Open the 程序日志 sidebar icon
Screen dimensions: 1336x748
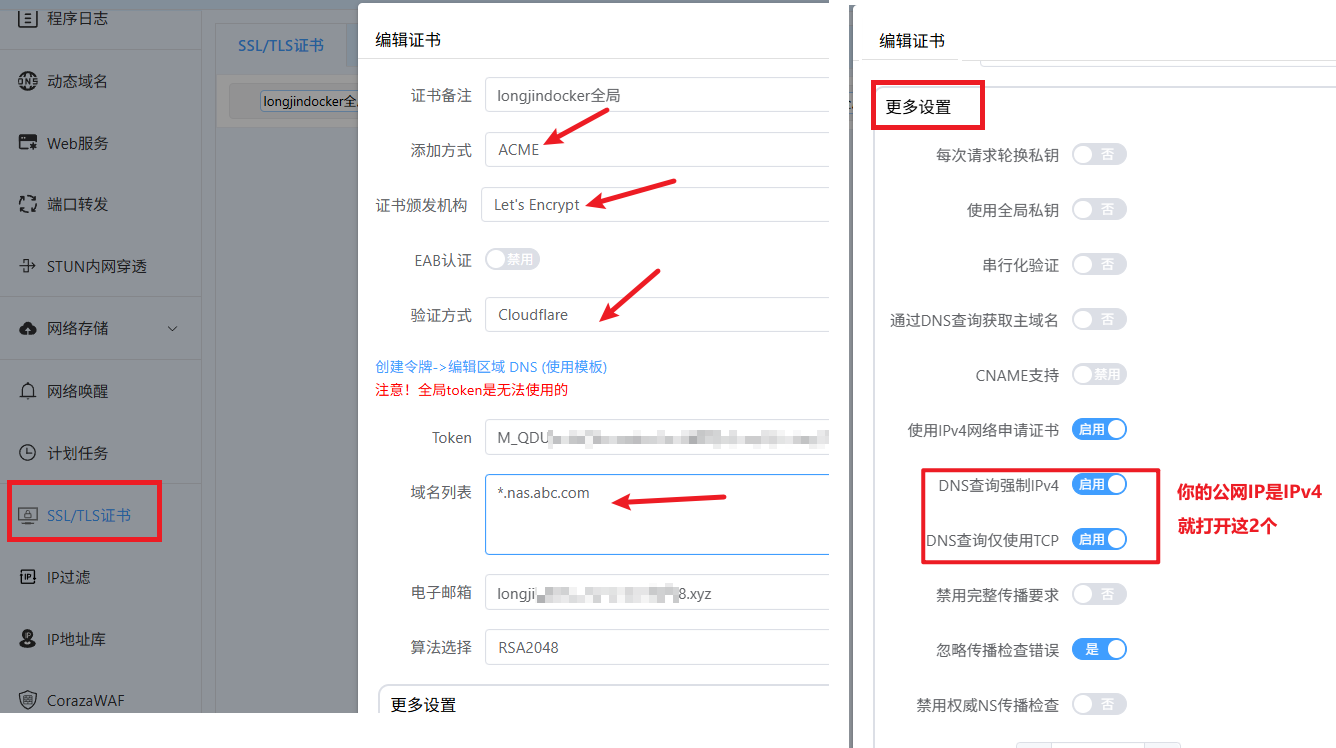click(28, 18)
